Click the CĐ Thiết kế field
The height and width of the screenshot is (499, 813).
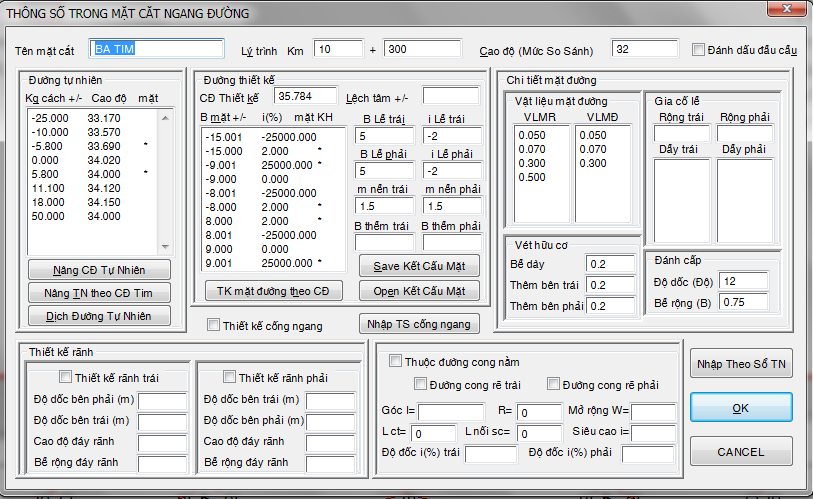click(x=306, y=96)
